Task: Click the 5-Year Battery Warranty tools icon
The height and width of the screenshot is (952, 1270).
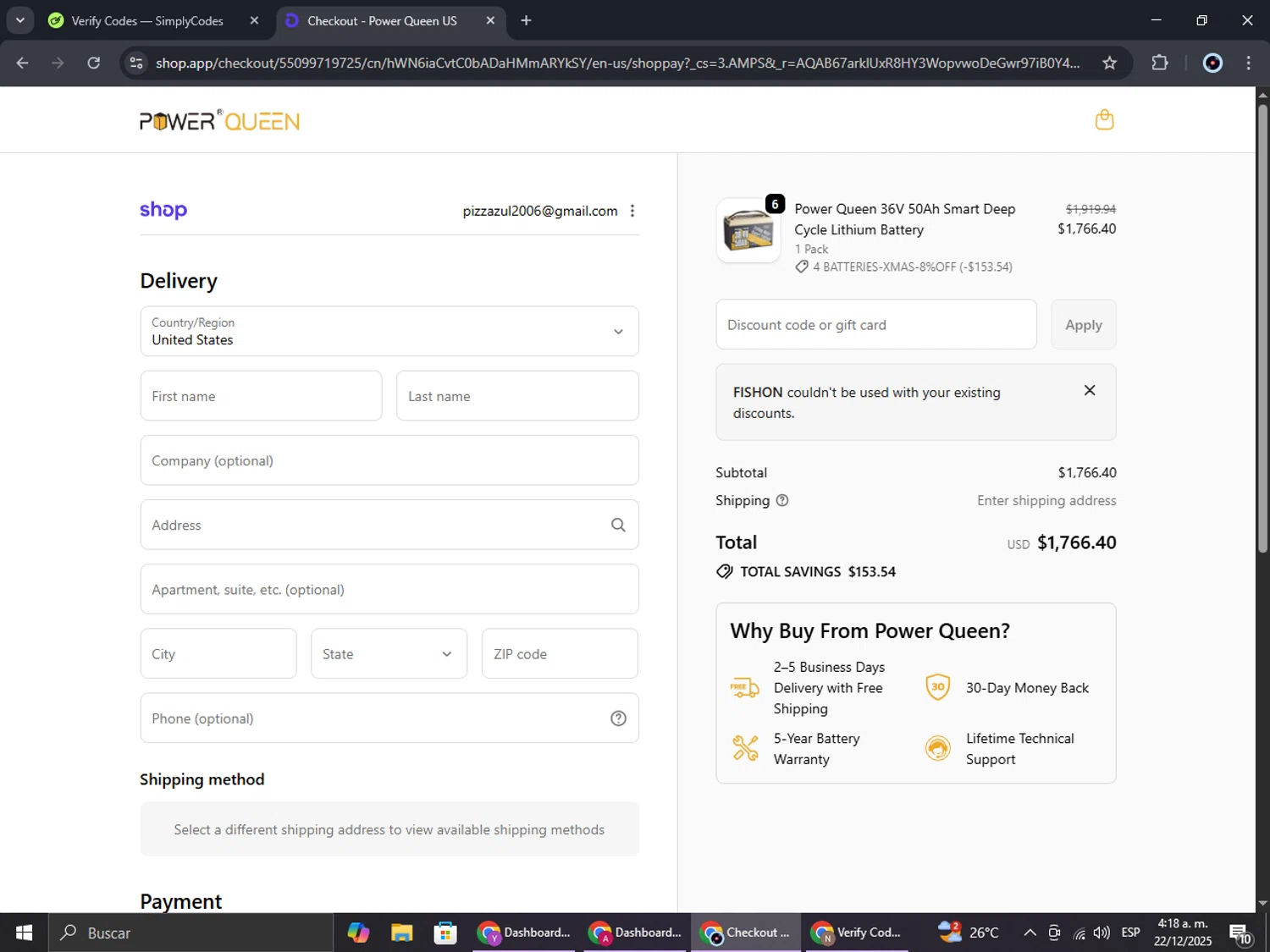Action: click(x=745, y=748)
